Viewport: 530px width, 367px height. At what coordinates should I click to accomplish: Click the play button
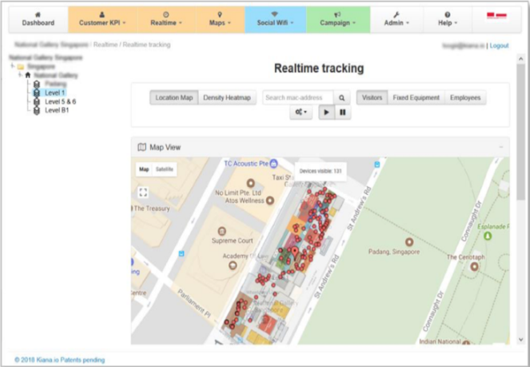pos(327,112)
